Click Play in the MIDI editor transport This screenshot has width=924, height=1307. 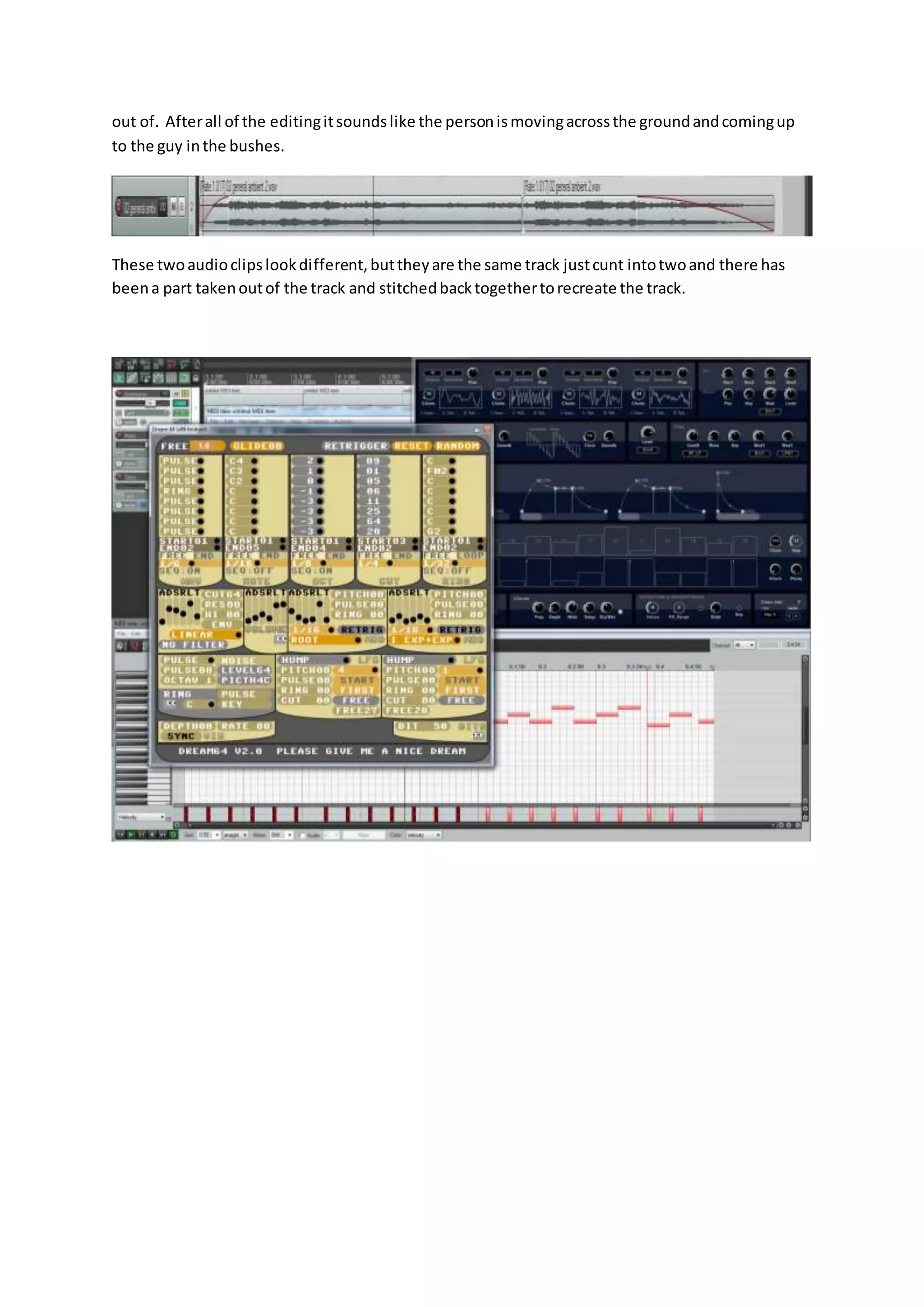tap(131, 834)
